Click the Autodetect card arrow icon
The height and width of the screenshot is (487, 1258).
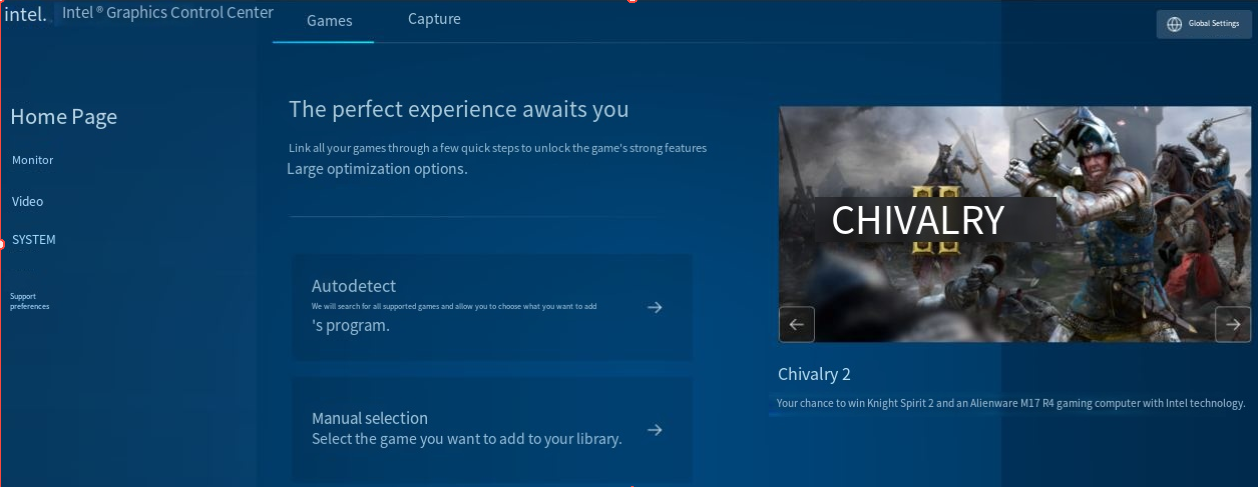point(655,307)
